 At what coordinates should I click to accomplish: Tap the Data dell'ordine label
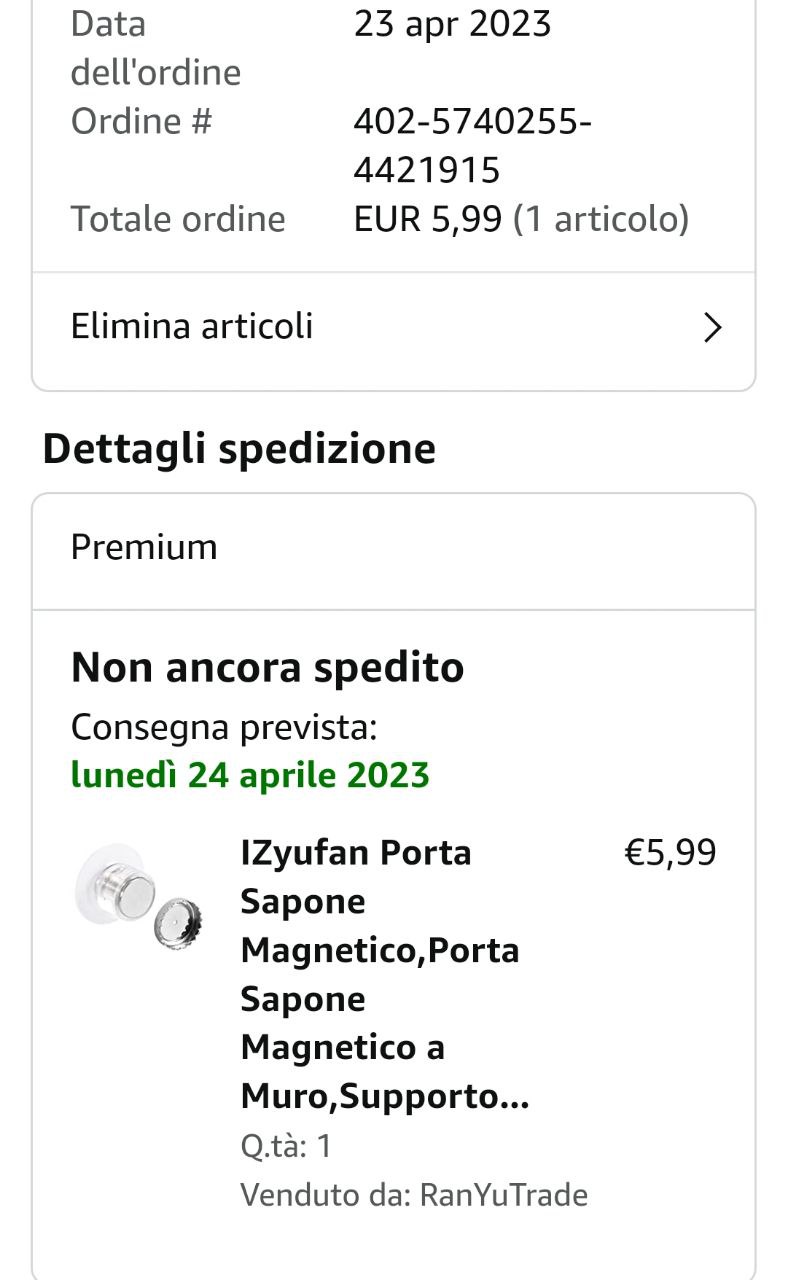click(155, 48)
